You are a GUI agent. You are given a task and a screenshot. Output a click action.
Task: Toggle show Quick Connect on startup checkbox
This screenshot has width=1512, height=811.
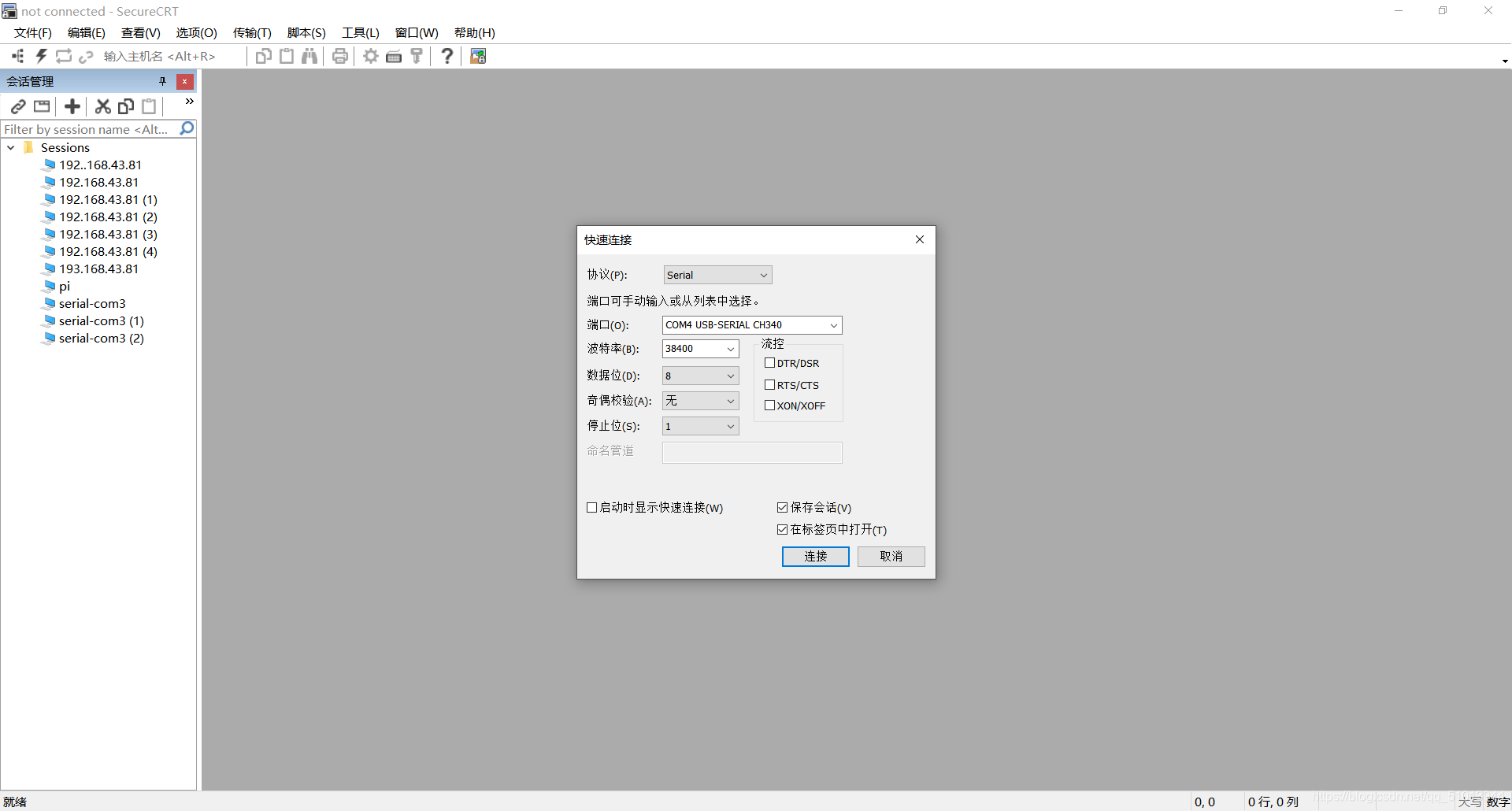point(591,508)
